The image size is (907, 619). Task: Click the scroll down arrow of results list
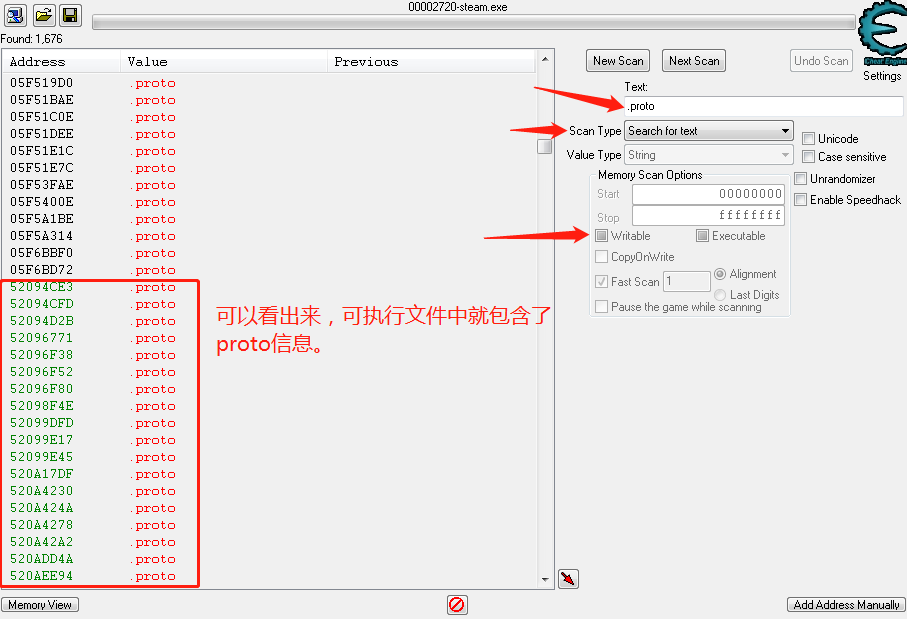(544, 579)
